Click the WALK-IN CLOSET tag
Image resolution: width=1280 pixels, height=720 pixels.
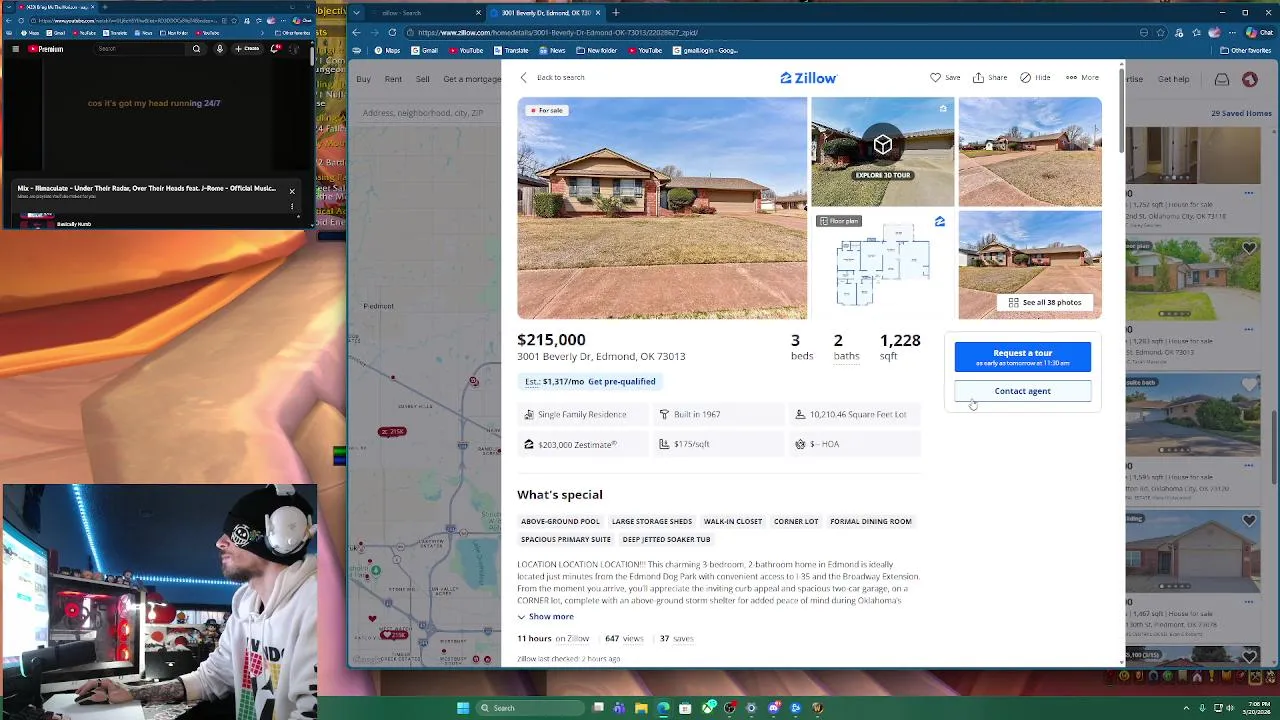[733, 521]
